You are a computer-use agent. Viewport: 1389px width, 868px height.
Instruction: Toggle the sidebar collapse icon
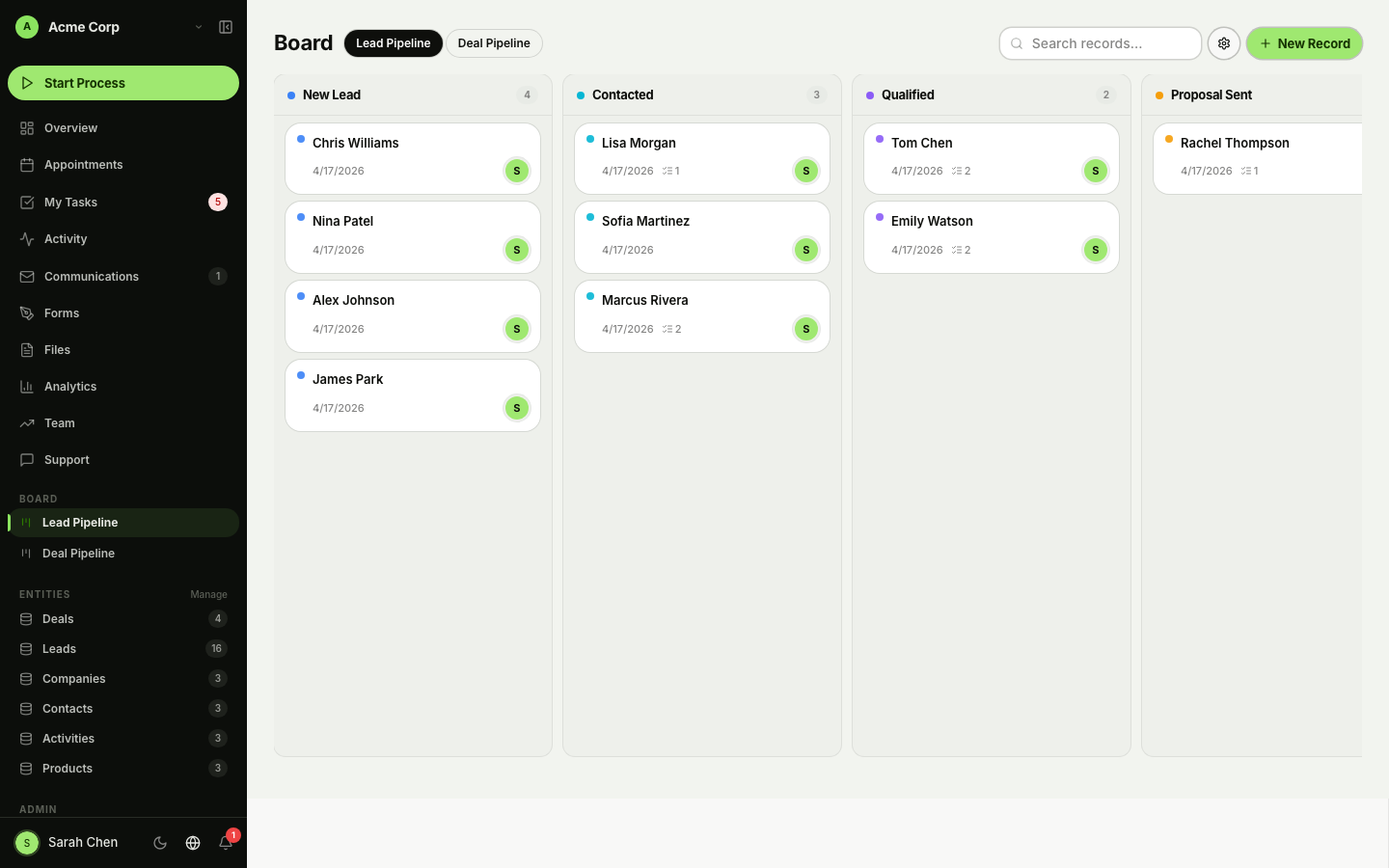click(226, 27)
